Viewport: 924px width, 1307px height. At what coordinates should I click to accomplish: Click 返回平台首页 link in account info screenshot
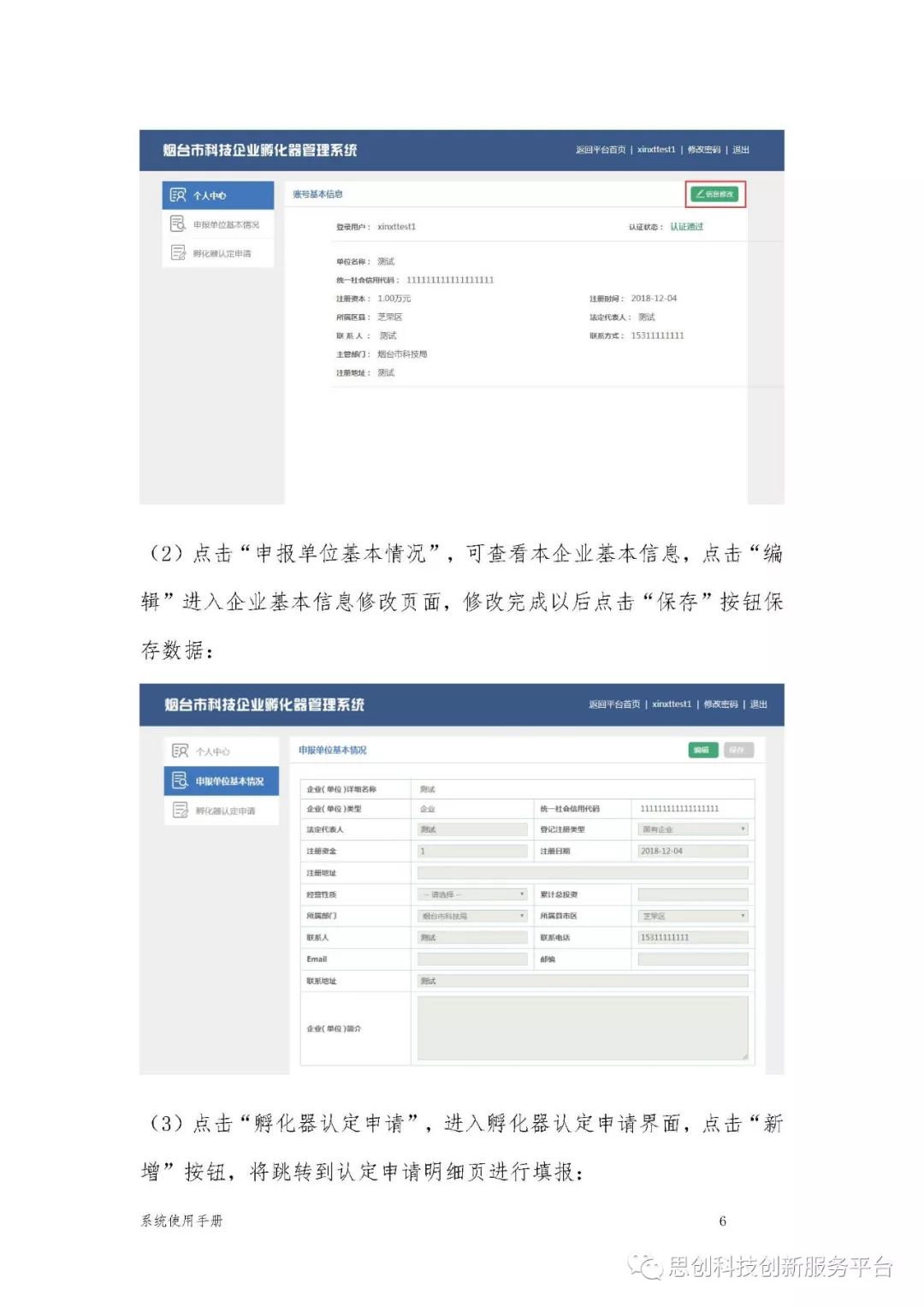click(x=601, y=150)
